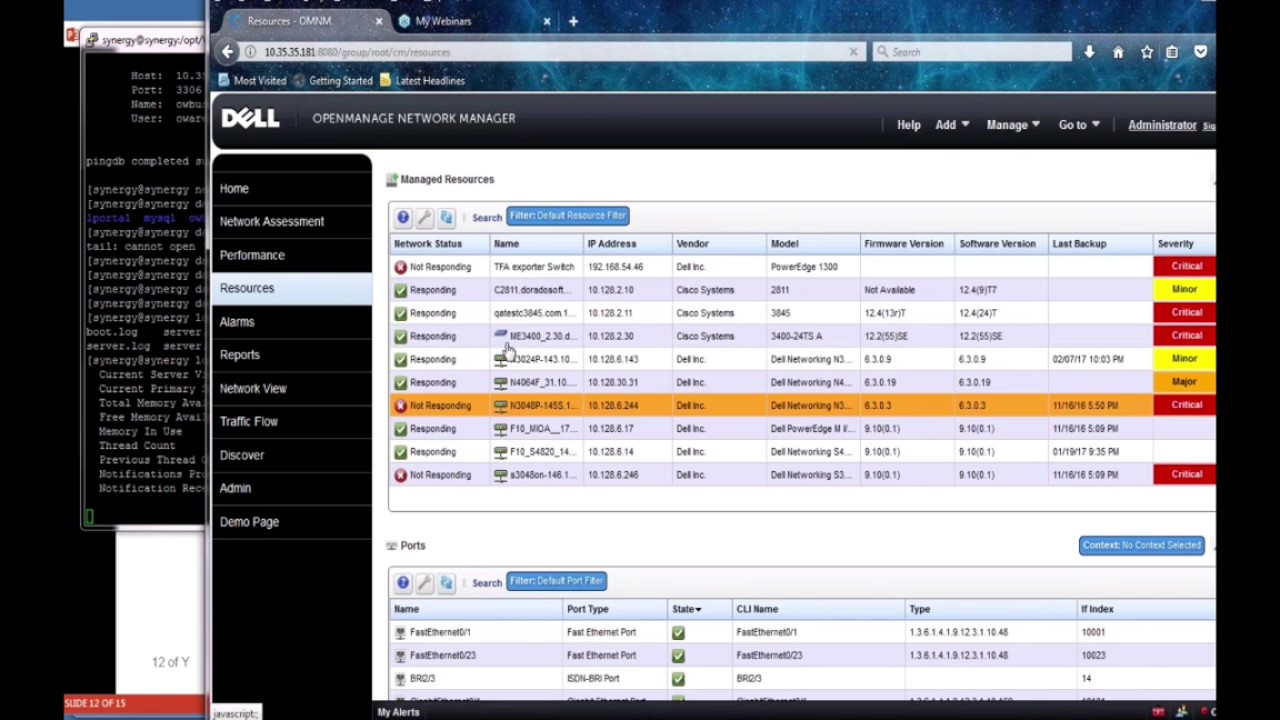Open the wrench settings icon in Ports toolbar
The image size is (1280, 720).
pyautogui.click(x=425, y=582)
